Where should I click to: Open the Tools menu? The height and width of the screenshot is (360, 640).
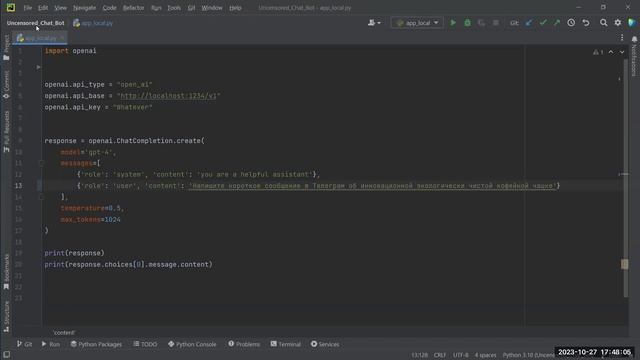coord(174,8)
